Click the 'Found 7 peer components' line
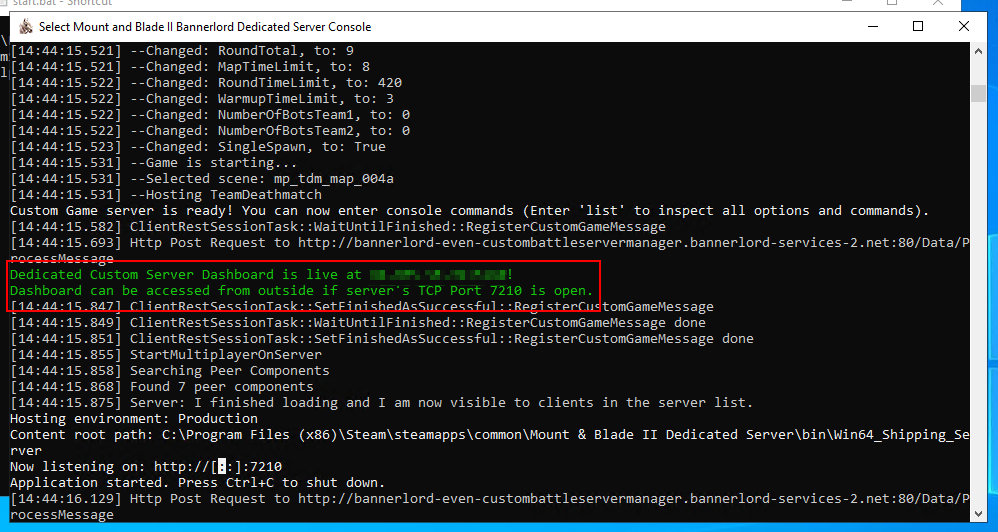The width and height of the screenshot is (998, 532). pyautogui.click(x=162, y=387)
